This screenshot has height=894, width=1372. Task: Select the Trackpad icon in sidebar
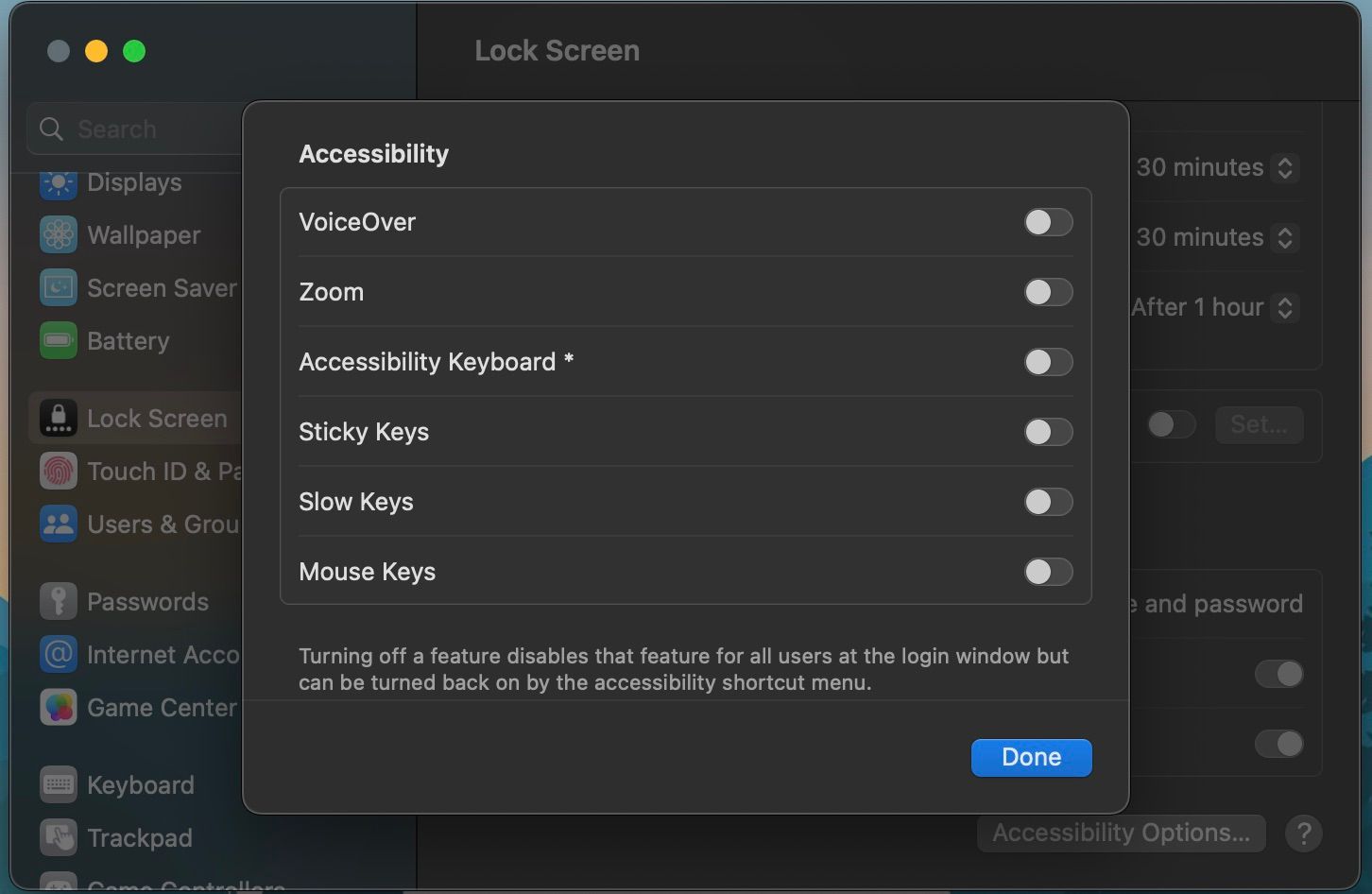pos(58,838)
